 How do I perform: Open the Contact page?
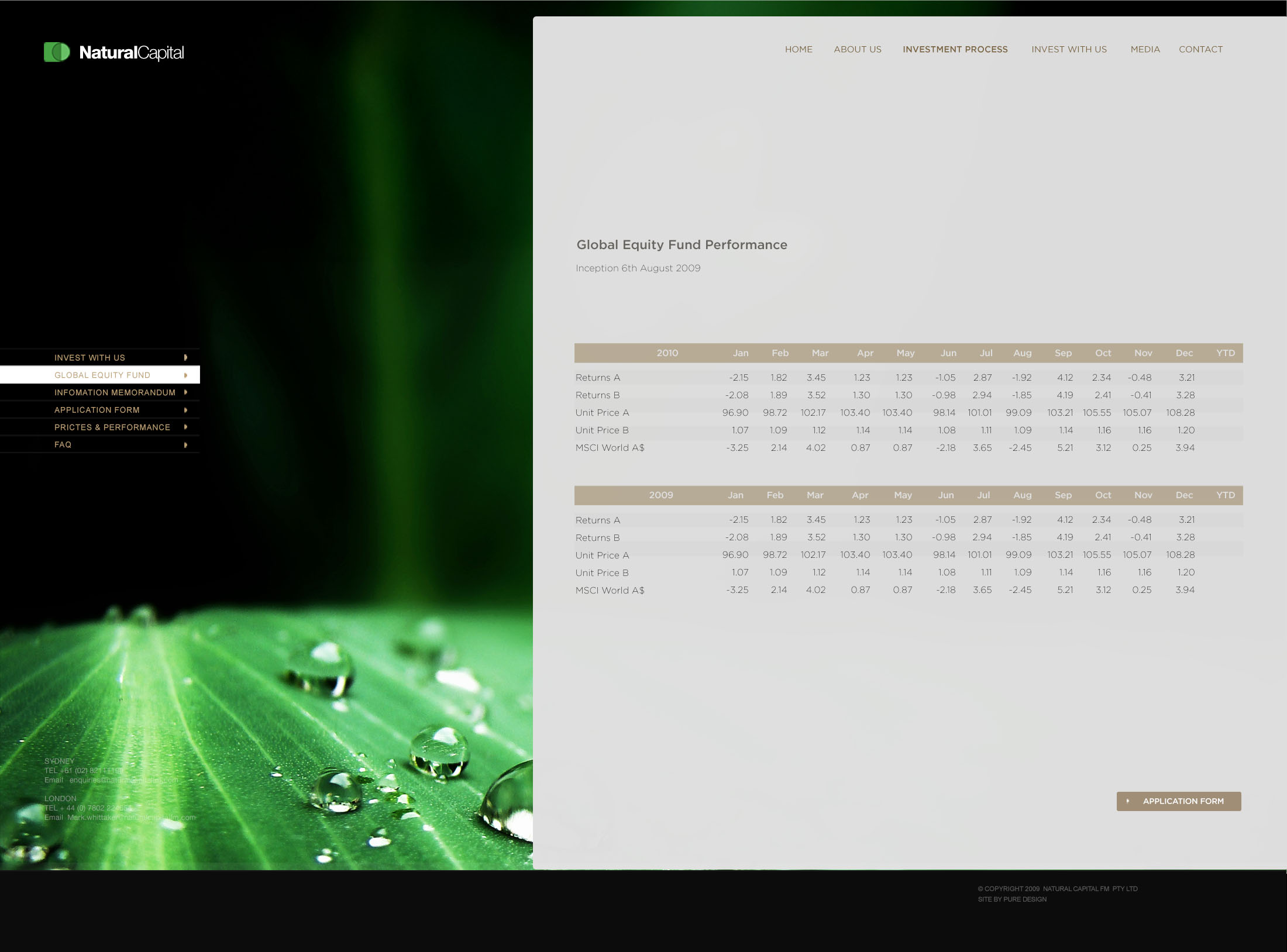coord(1200,50)
